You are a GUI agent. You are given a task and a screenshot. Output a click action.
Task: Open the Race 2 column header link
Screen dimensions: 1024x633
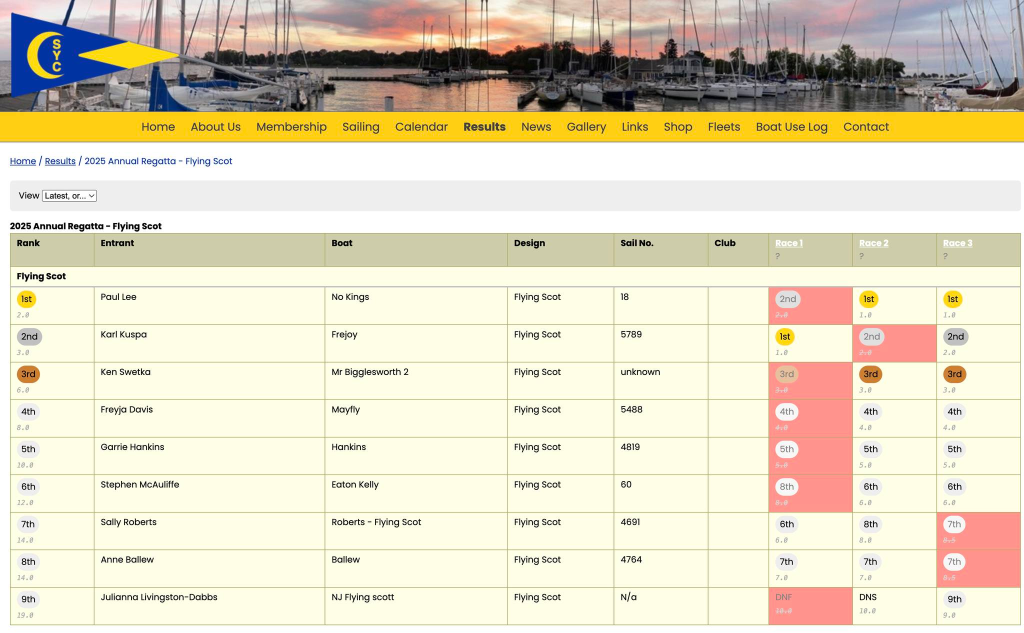click(873, 243)
